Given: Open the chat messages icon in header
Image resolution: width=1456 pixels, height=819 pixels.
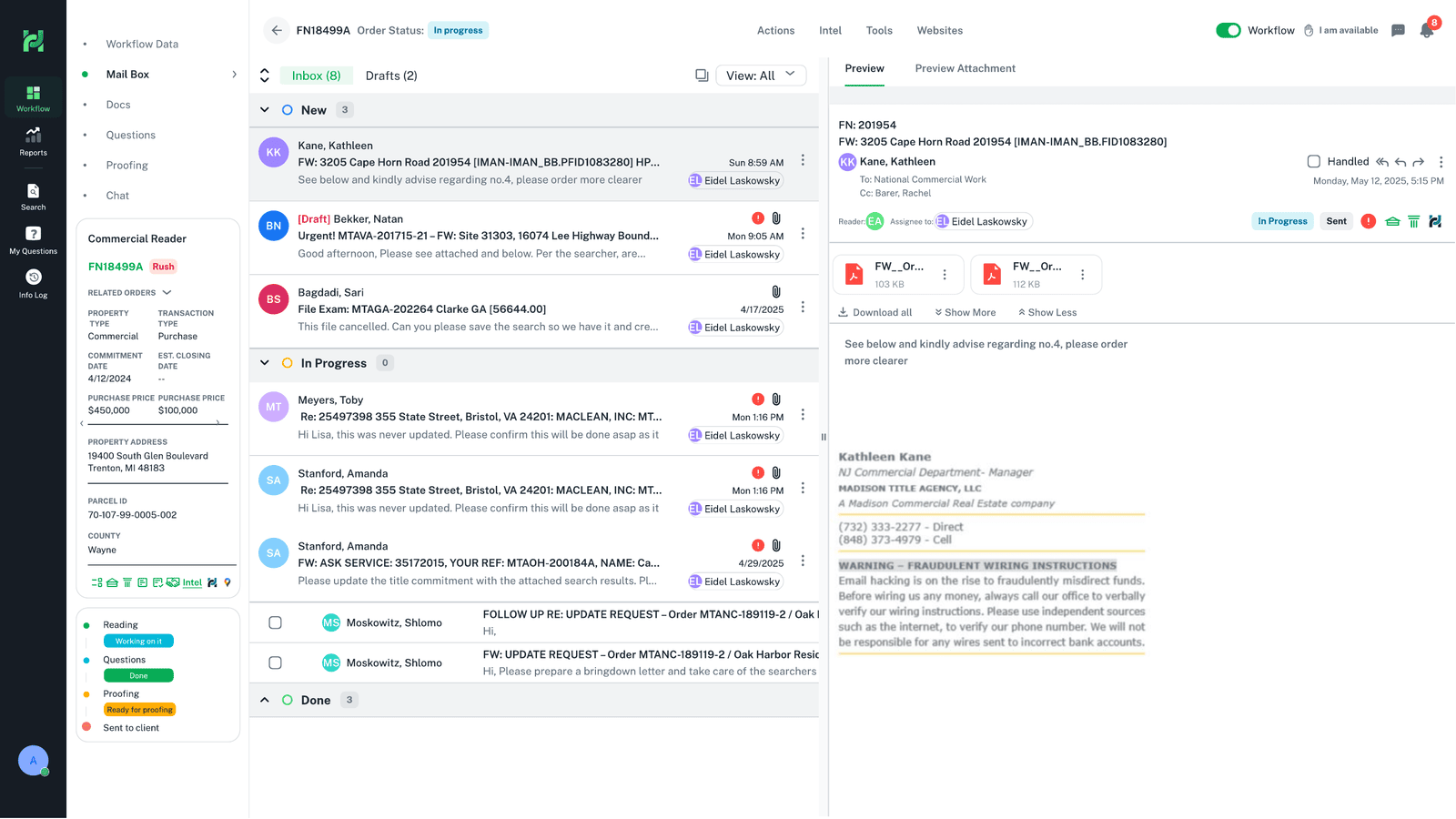Looking at the screenshot, I should click(x=1399, y=30).
